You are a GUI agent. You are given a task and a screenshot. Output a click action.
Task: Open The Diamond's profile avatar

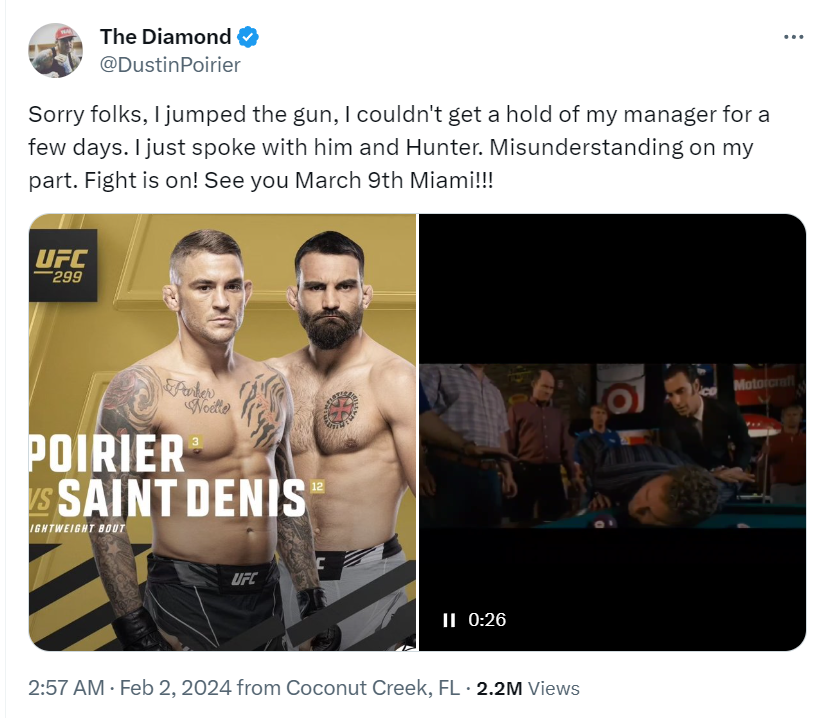point(55,49)
